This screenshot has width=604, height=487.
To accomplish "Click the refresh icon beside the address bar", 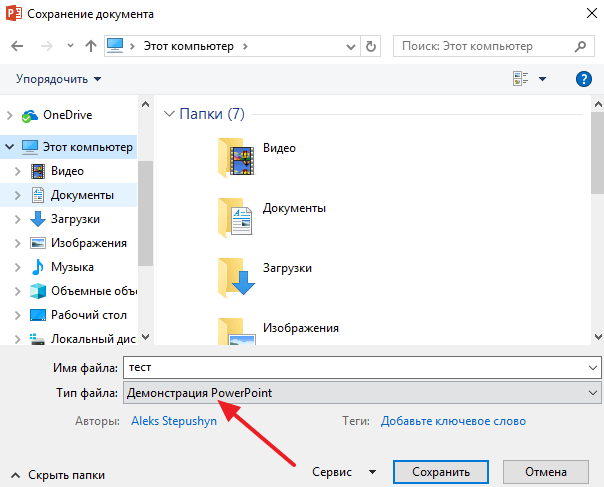I will (x=372, y=46).
